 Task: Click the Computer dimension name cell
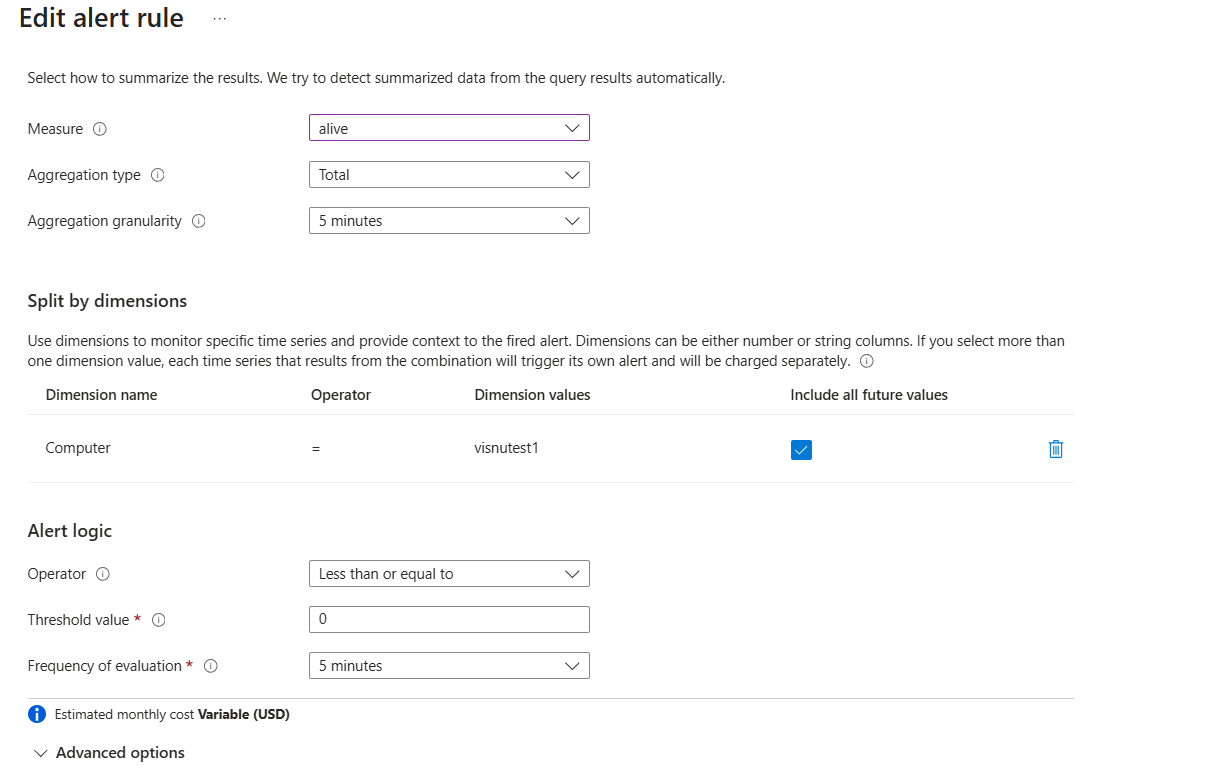click(x=78, y=448)
